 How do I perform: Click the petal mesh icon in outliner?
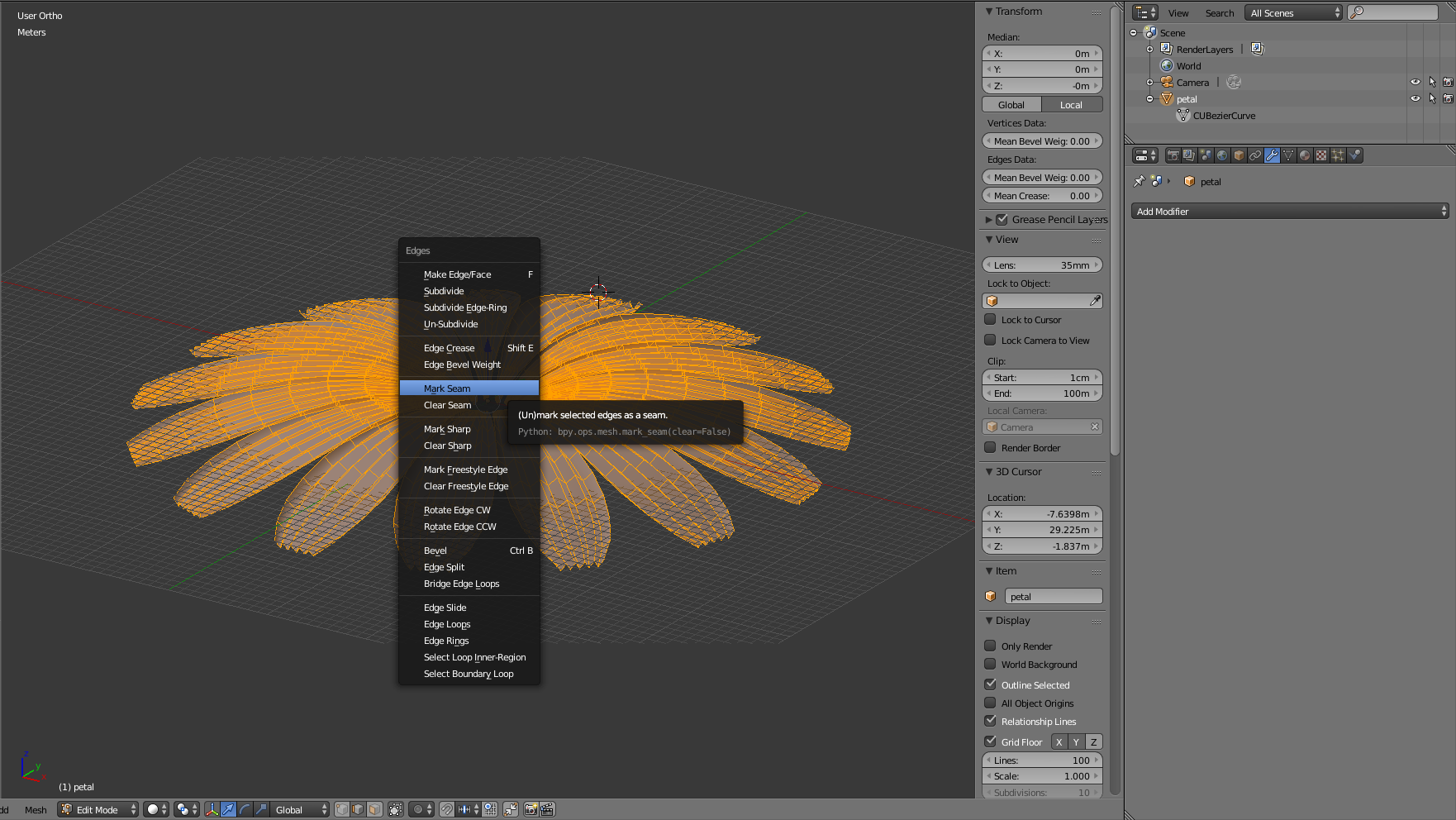click(1167, 98)
